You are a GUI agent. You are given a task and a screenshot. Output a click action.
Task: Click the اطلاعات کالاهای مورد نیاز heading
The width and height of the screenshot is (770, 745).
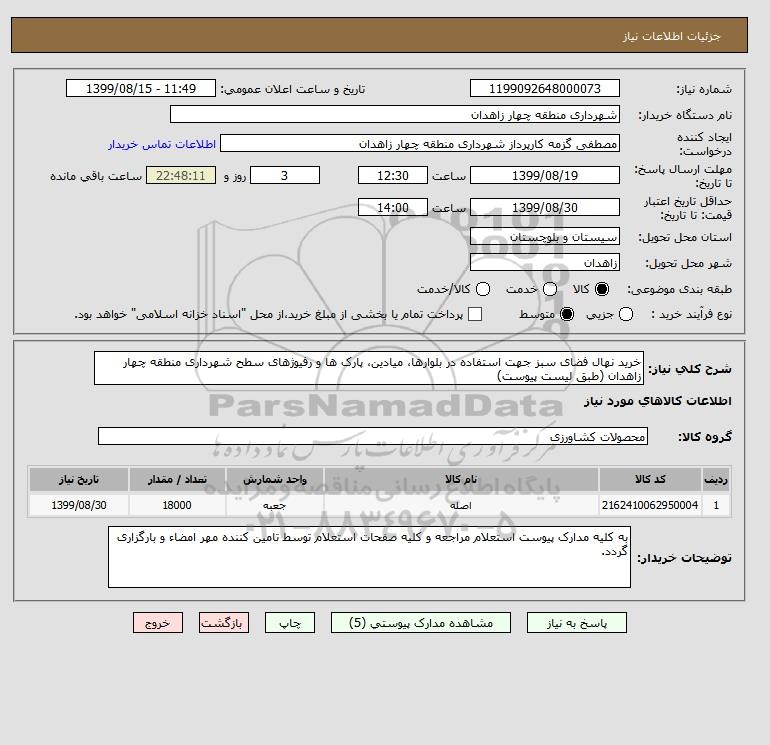[x=658, y=401]
